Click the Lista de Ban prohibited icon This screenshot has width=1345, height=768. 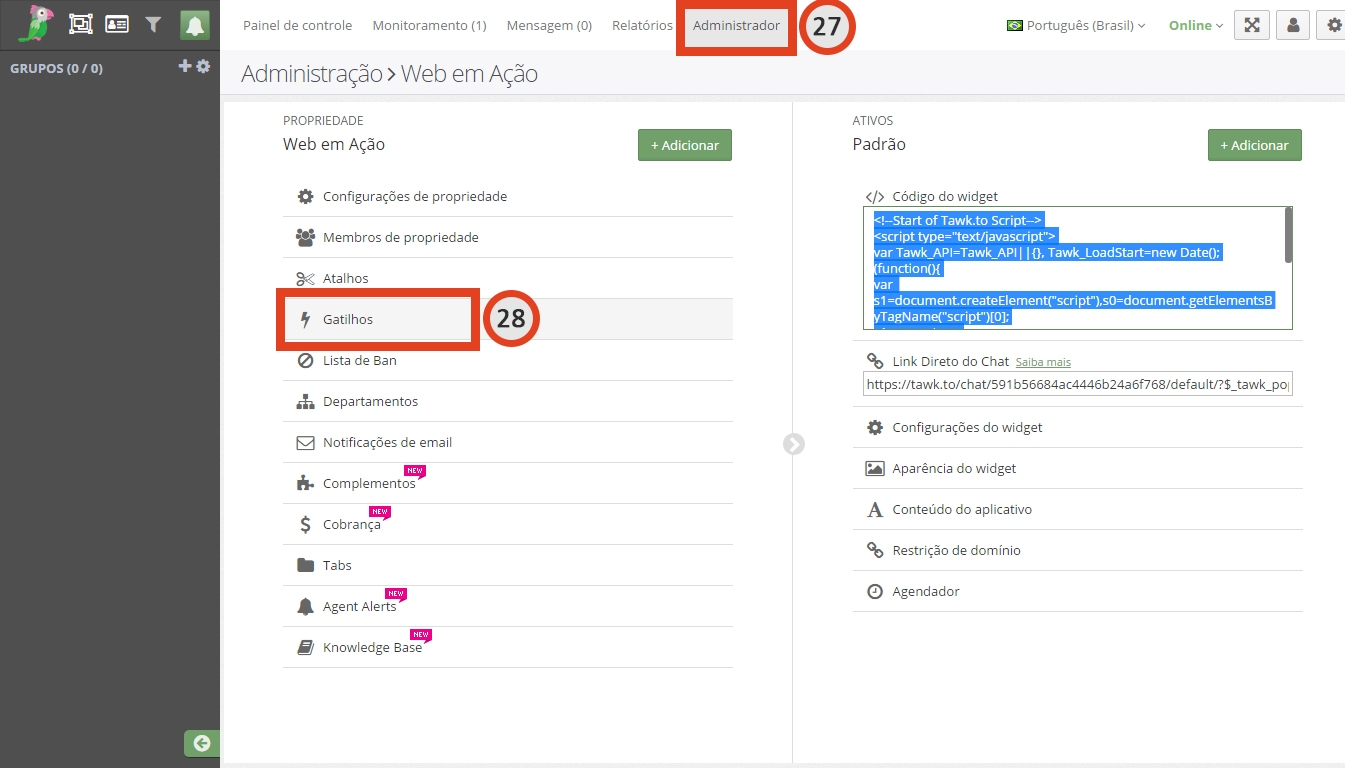pyautogui.click(x=305, y=360)
